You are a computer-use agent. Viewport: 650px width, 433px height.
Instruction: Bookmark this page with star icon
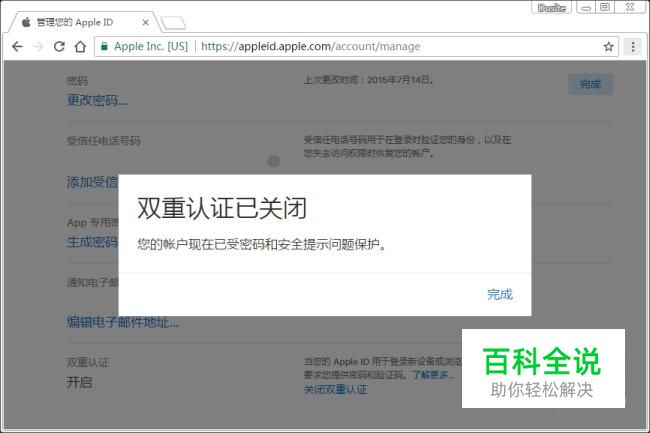pyautogui.click(x=608, y=46)
